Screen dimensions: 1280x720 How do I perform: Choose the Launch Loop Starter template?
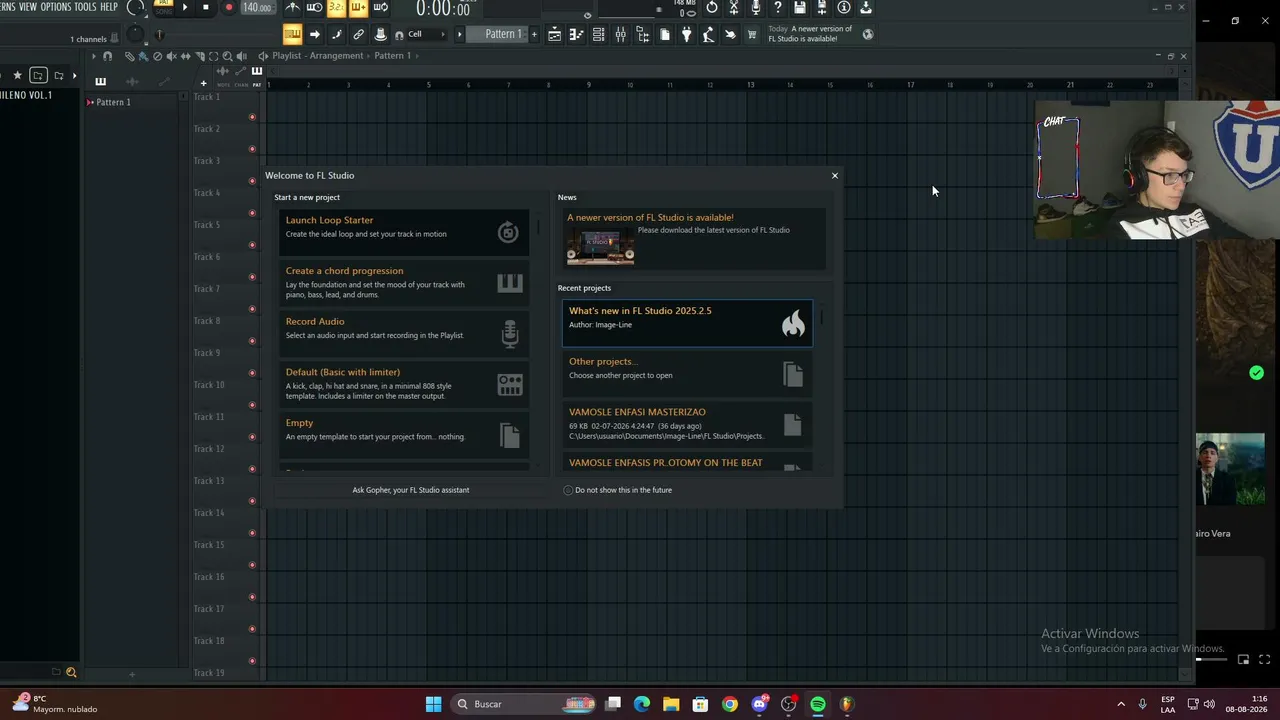click(x=404, y=231)
